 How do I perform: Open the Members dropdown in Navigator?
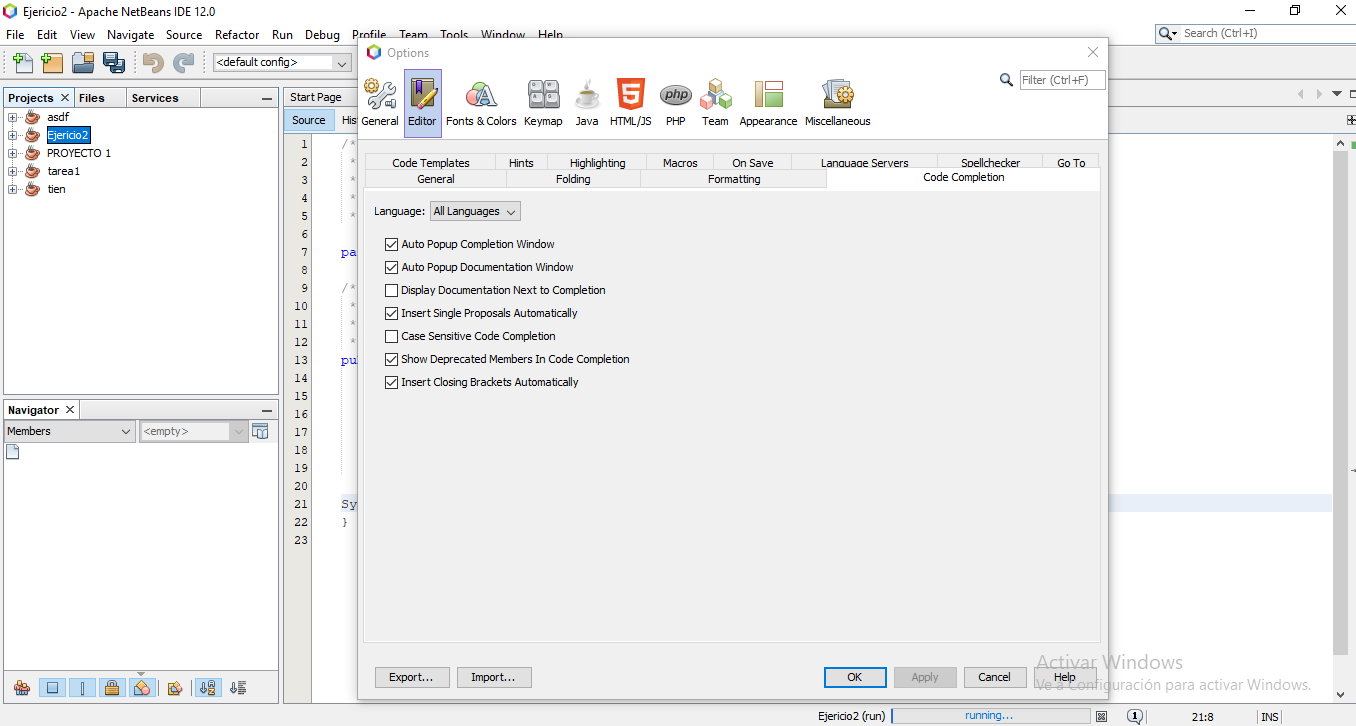(69, 431)
